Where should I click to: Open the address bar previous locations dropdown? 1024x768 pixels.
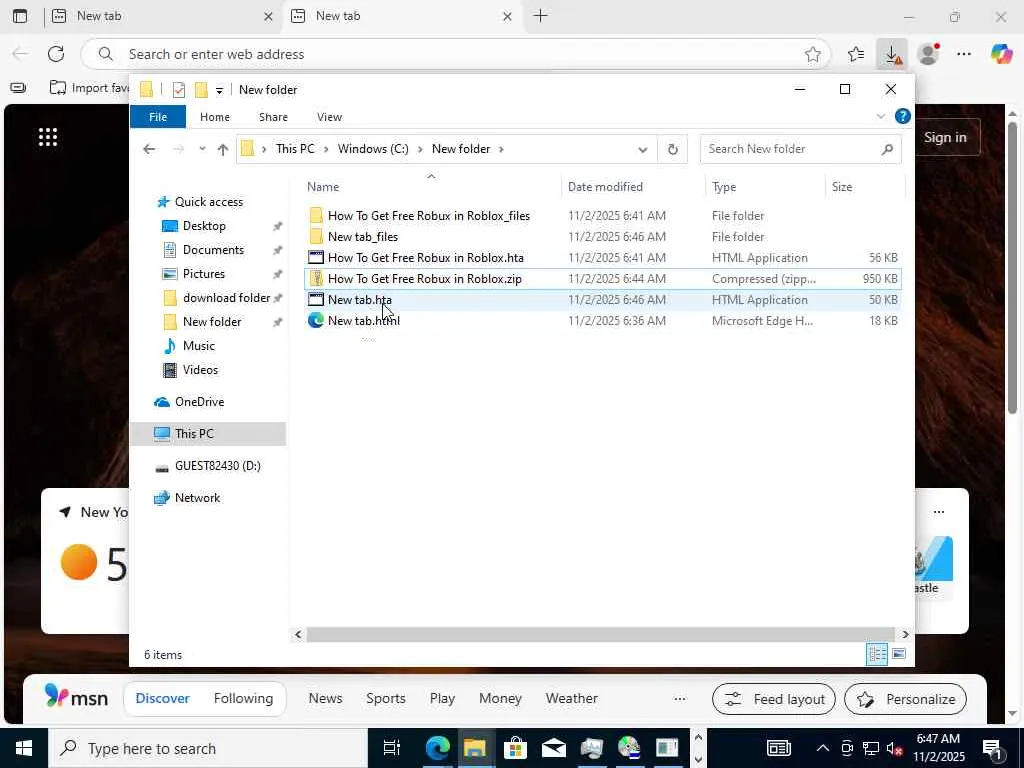pos(643,150)
